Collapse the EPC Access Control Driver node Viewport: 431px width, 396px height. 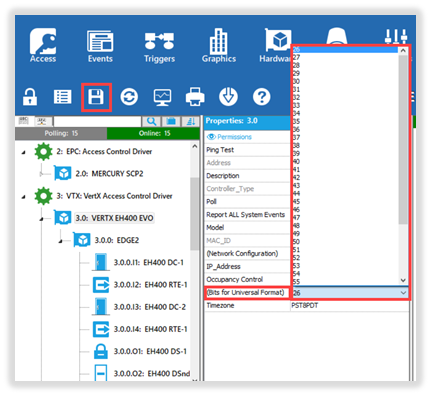coord(23,152)
